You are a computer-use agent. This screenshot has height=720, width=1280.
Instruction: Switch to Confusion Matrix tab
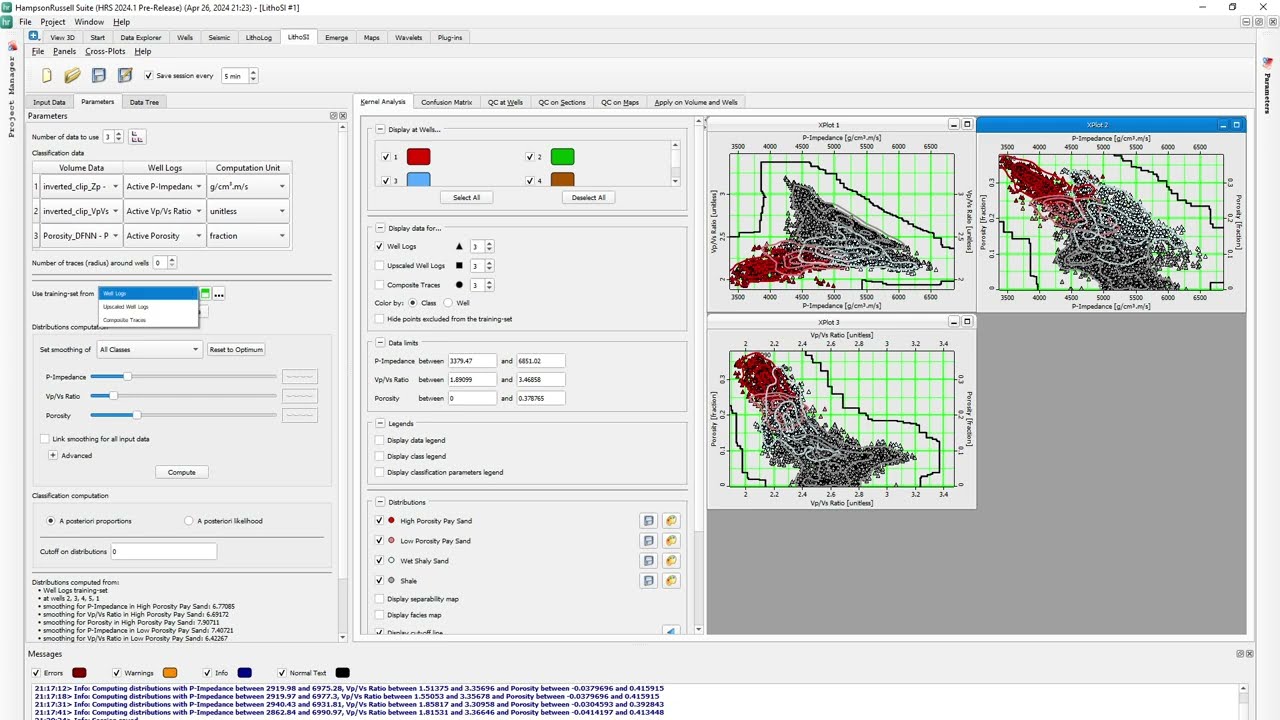pos(446,102)
